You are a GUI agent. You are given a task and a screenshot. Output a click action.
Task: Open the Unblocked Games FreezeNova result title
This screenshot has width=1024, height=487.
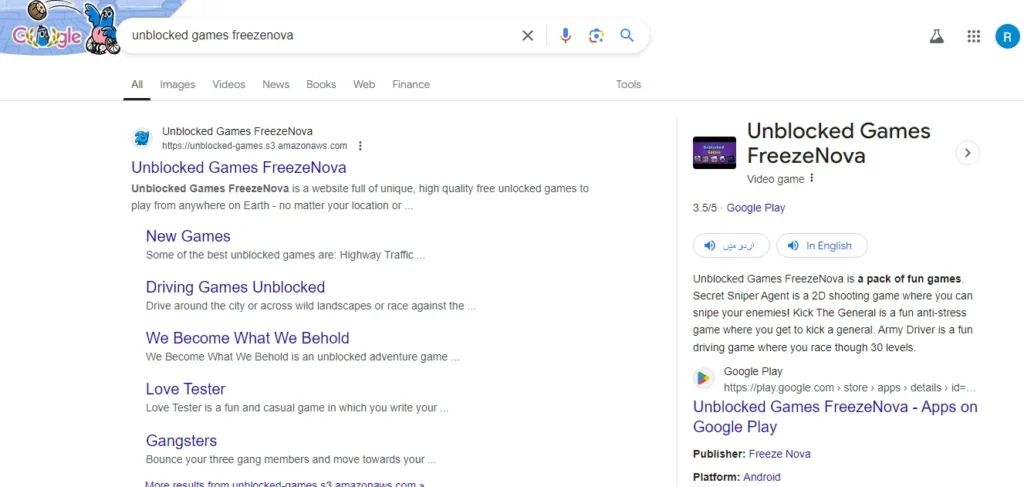(x=238, y=167)
